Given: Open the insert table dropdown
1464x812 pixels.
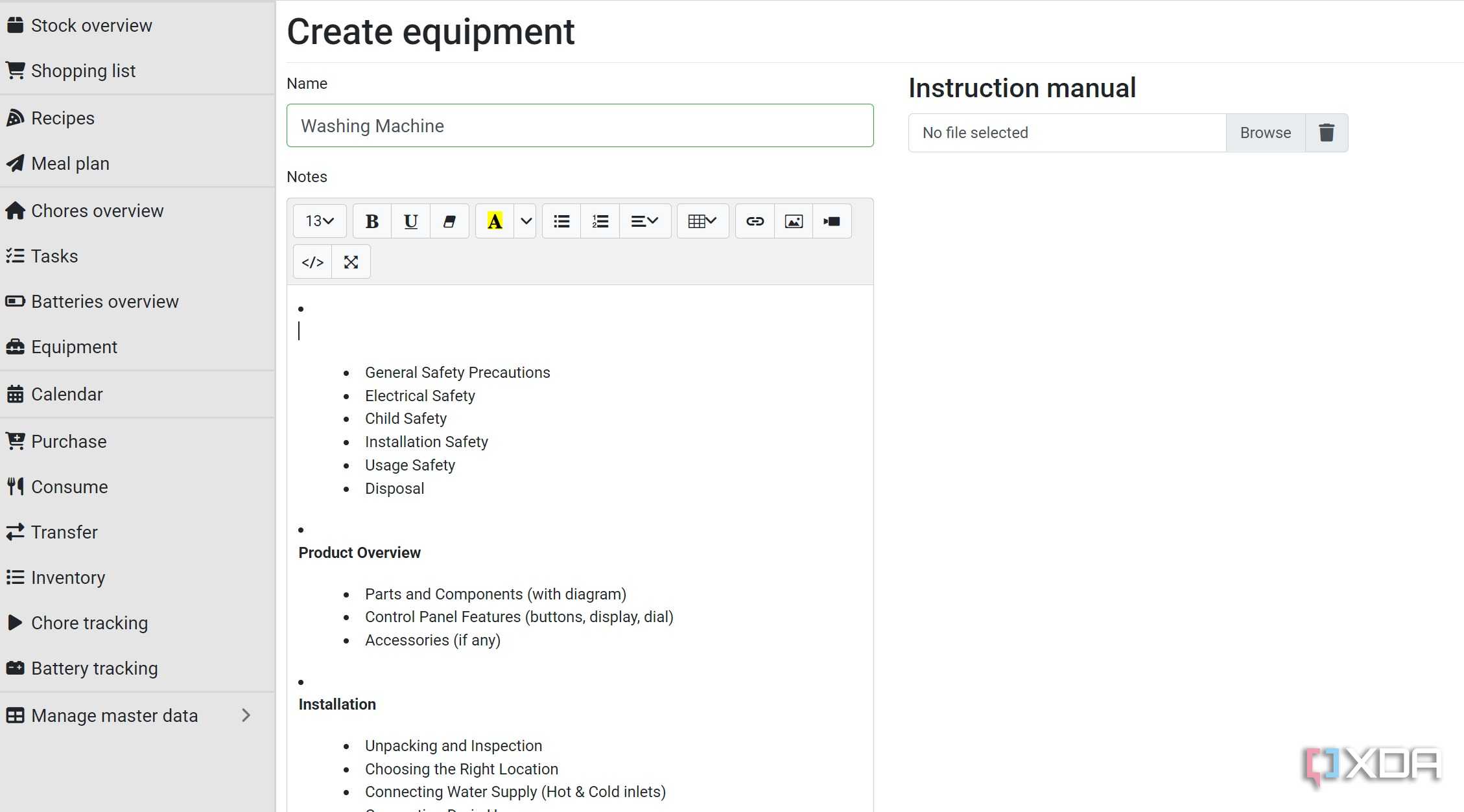Looking at the screenshot, I should [703, 222].
